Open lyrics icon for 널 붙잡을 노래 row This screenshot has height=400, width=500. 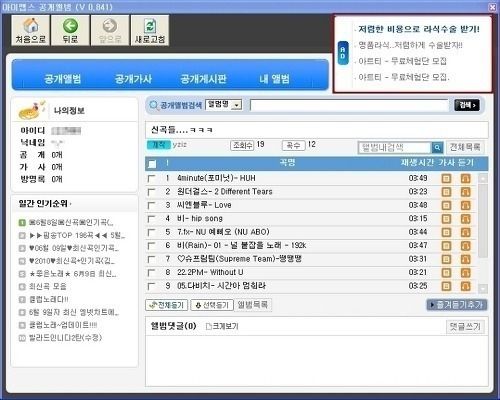[x=446, y=246]
